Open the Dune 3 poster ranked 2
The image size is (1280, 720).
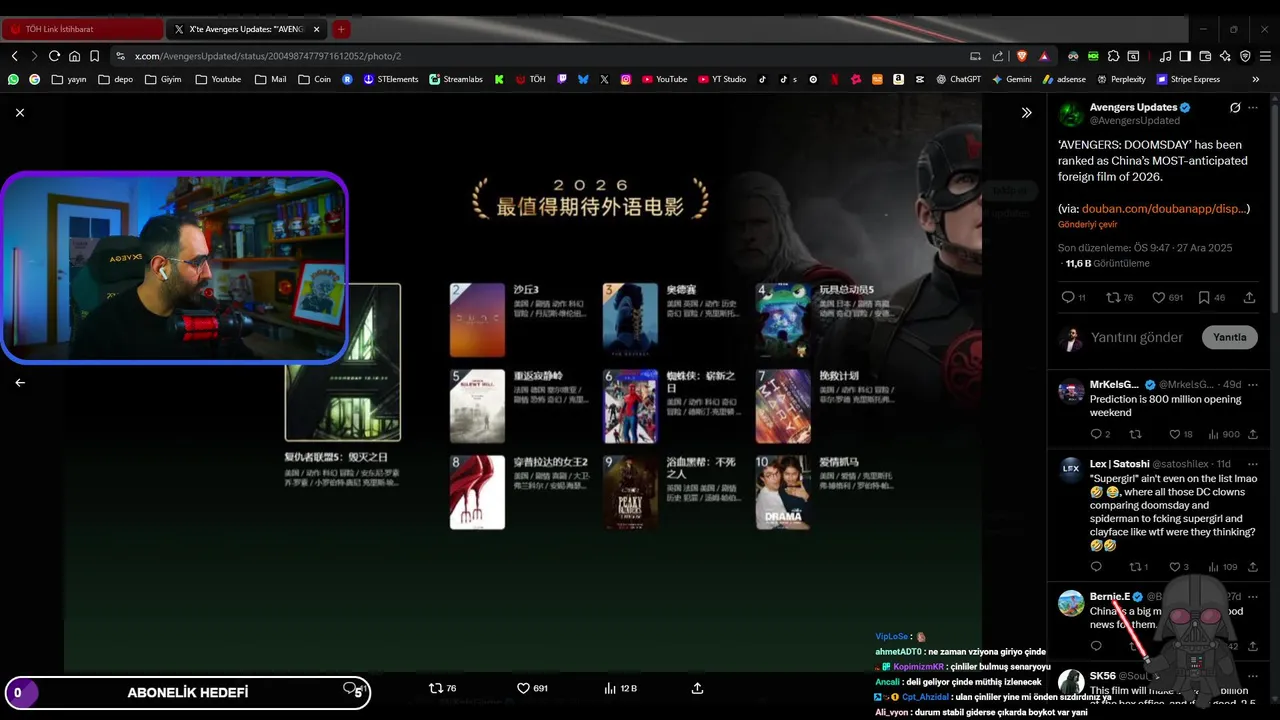[477, 320]
